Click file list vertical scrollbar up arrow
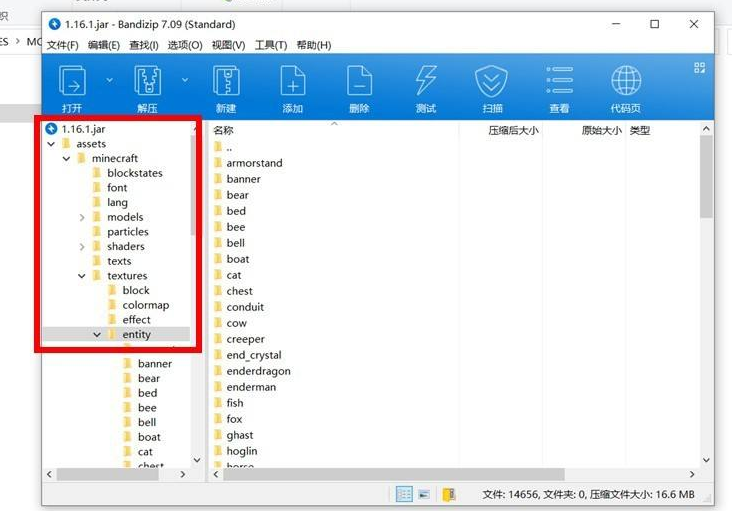The height and width of the screenshot is (511, 732). 706,129
